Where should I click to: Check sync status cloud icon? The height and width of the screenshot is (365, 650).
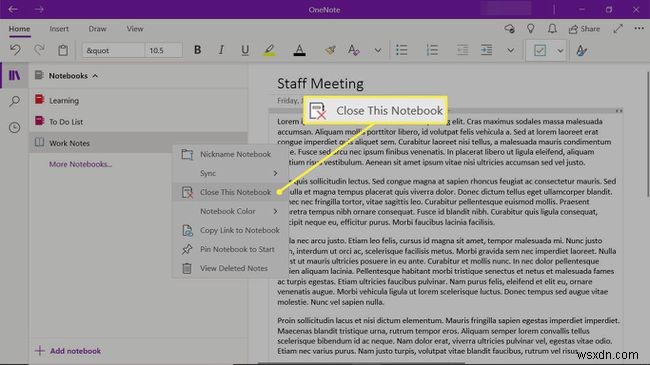pyautogui.click(x=509, y=29)
